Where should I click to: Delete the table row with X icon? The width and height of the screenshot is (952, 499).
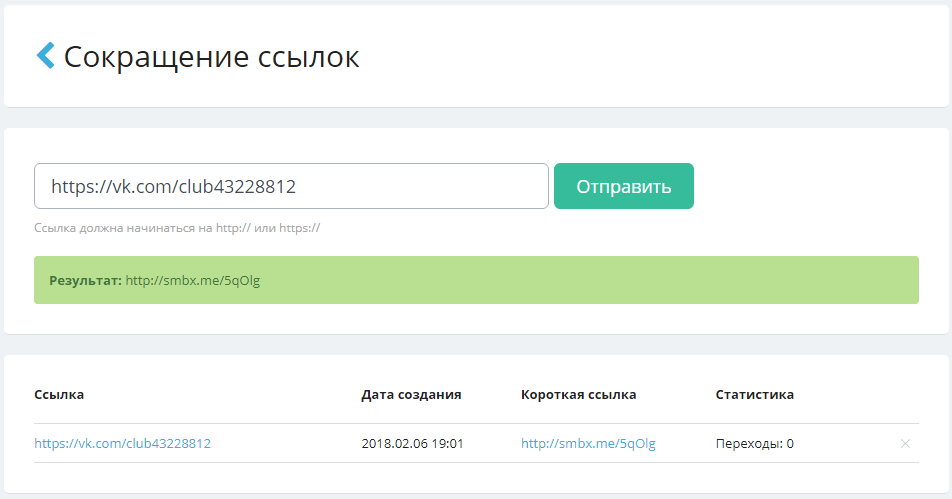pos(905,443)
